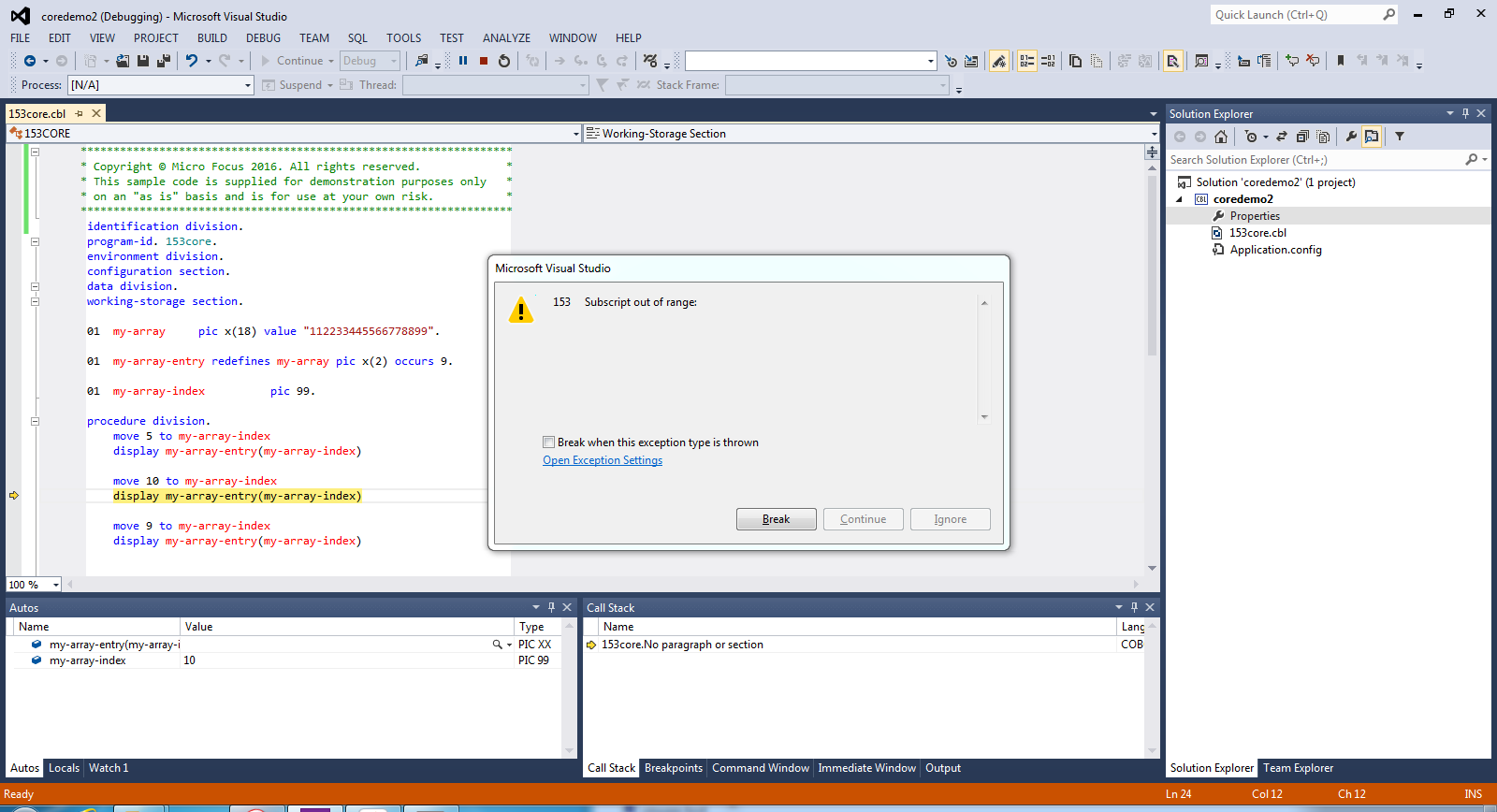Image resolution: width=1497 pixels, height=812 pixels.
Task: Click the Suspend button in debug toolbar
Action: point(293,85)
